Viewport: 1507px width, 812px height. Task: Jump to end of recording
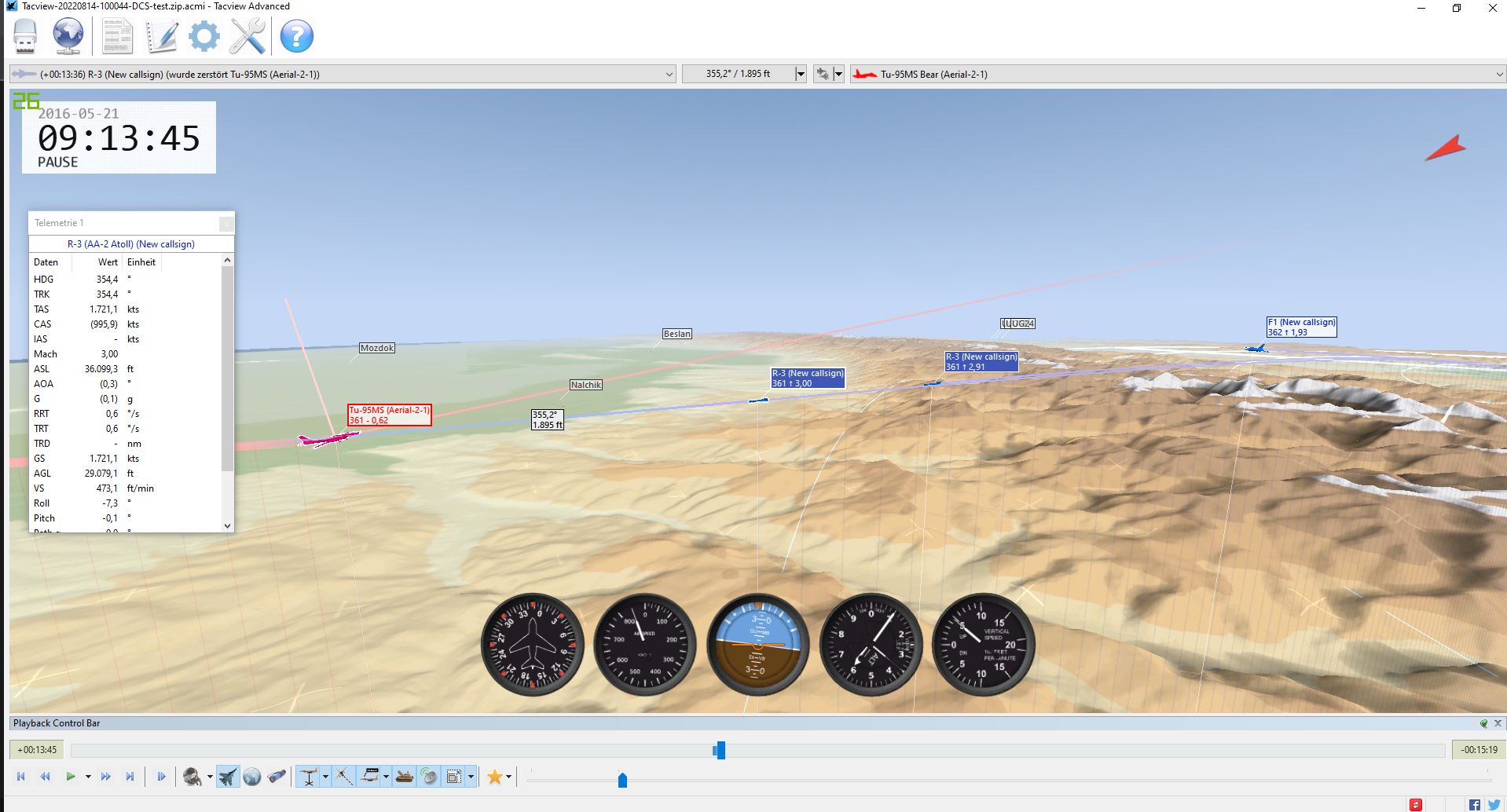click(130, 777)
